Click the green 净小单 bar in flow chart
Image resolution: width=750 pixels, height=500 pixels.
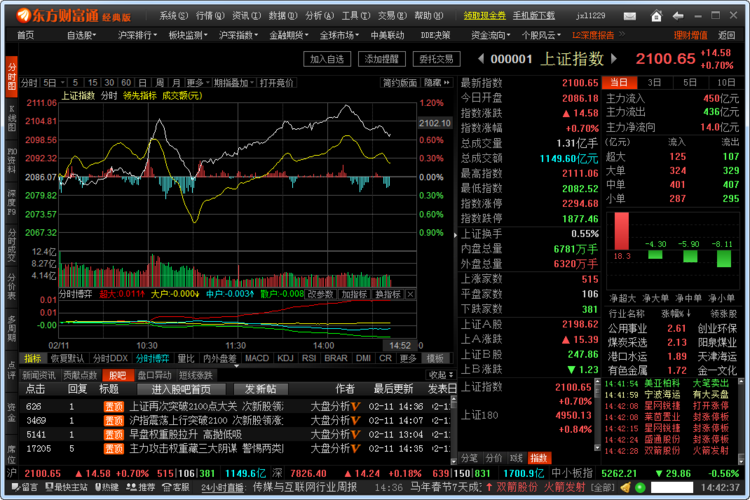coord(724,258)
